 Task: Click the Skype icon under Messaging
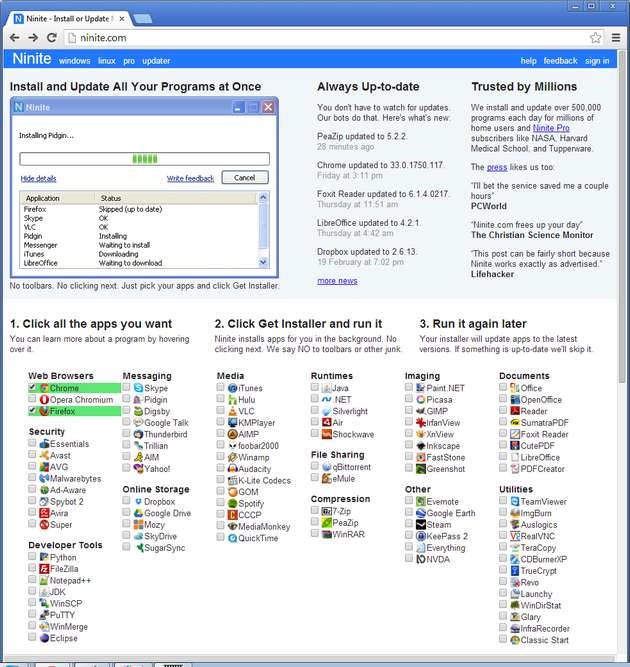[138, 388]
